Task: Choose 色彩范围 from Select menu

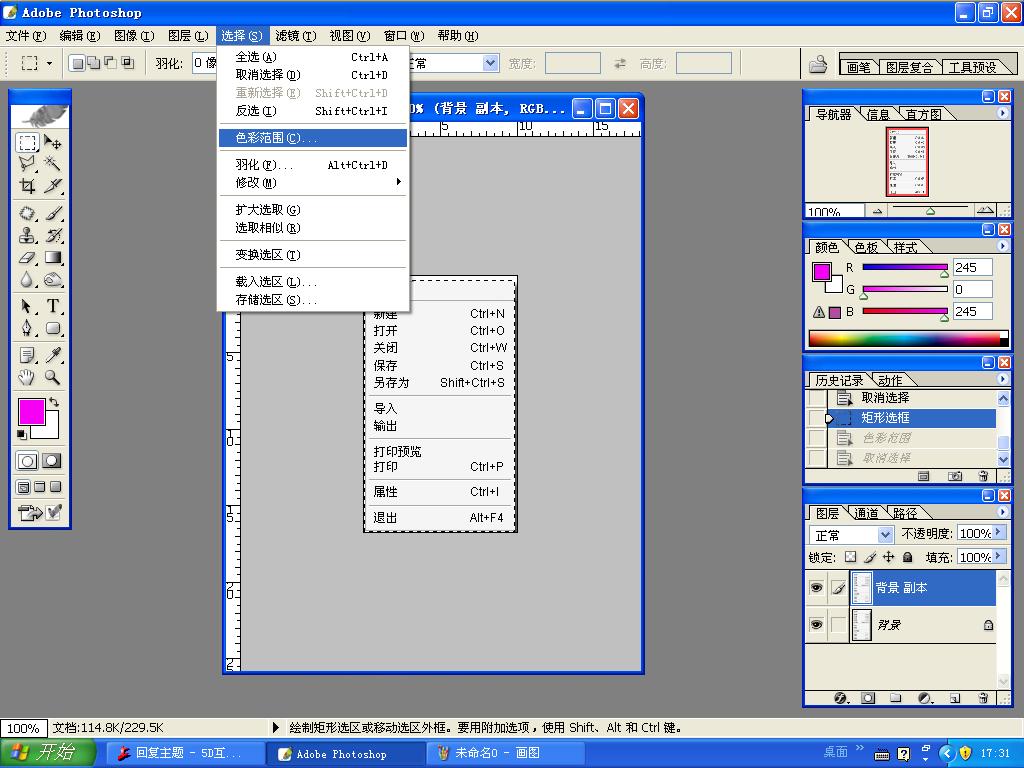Action: (x=313, y=138)
